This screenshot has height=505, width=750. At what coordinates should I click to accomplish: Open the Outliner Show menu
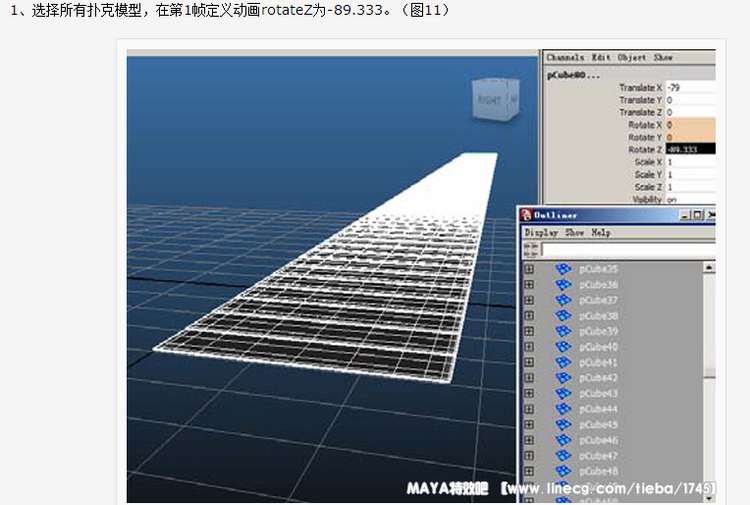point(575,233)
